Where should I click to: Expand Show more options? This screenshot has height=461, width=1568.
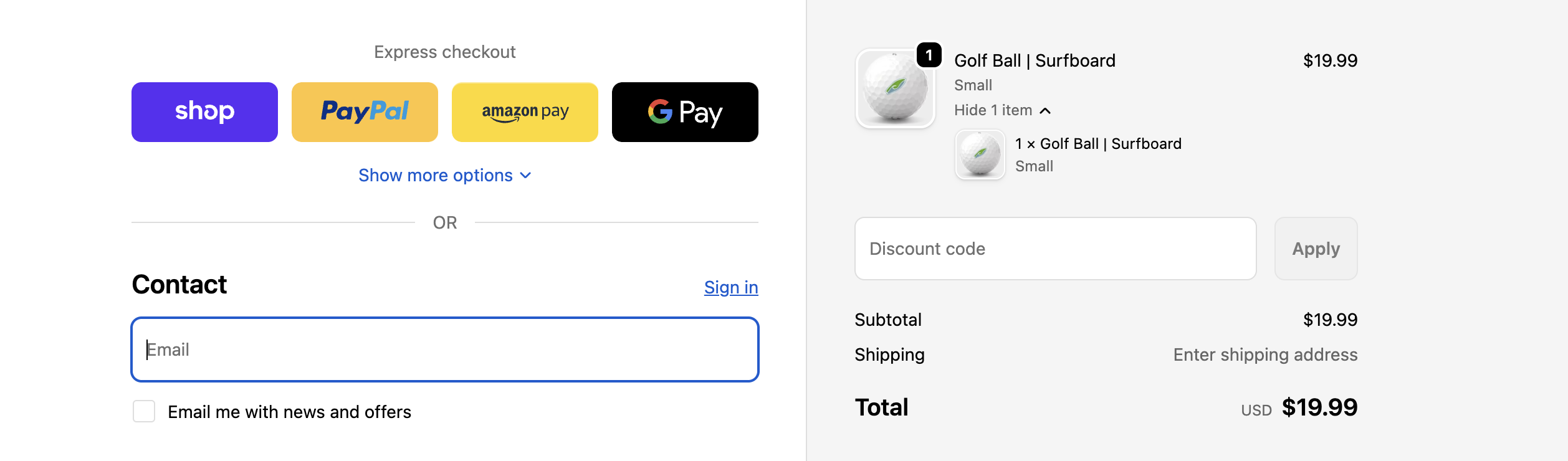tap(436, 176)
